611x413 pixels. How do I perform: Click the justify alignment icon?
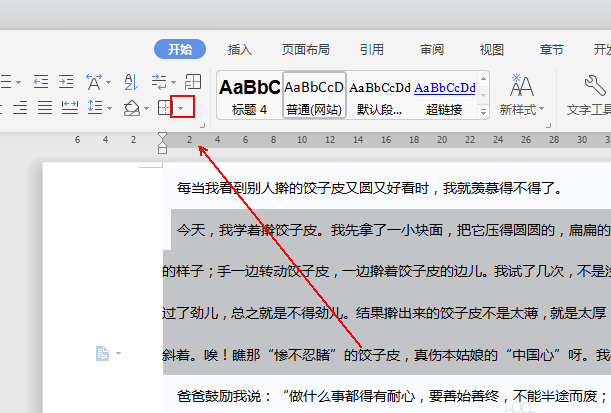[43, 107]
